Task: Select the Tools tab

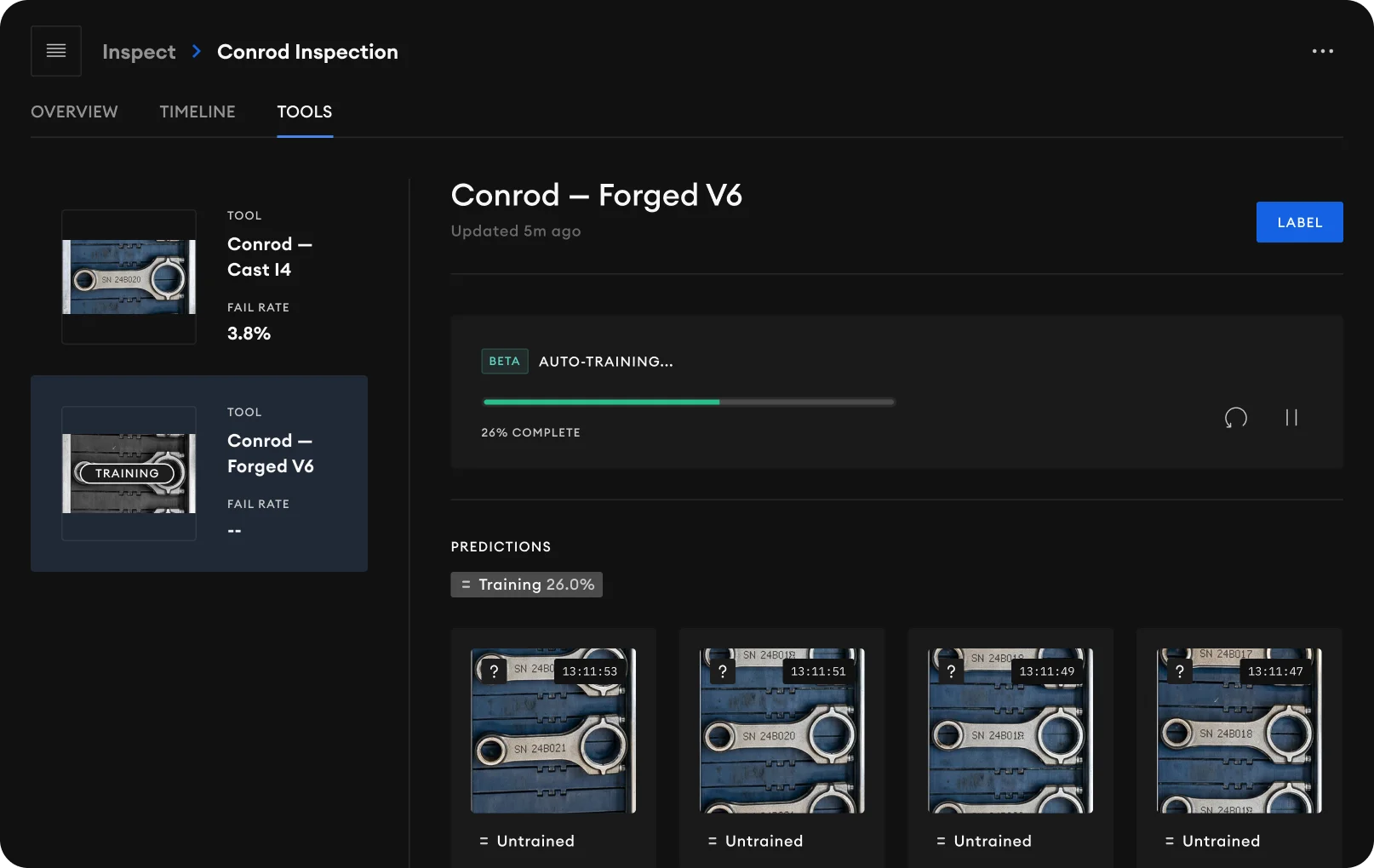Action: click(x=304, y=111)
